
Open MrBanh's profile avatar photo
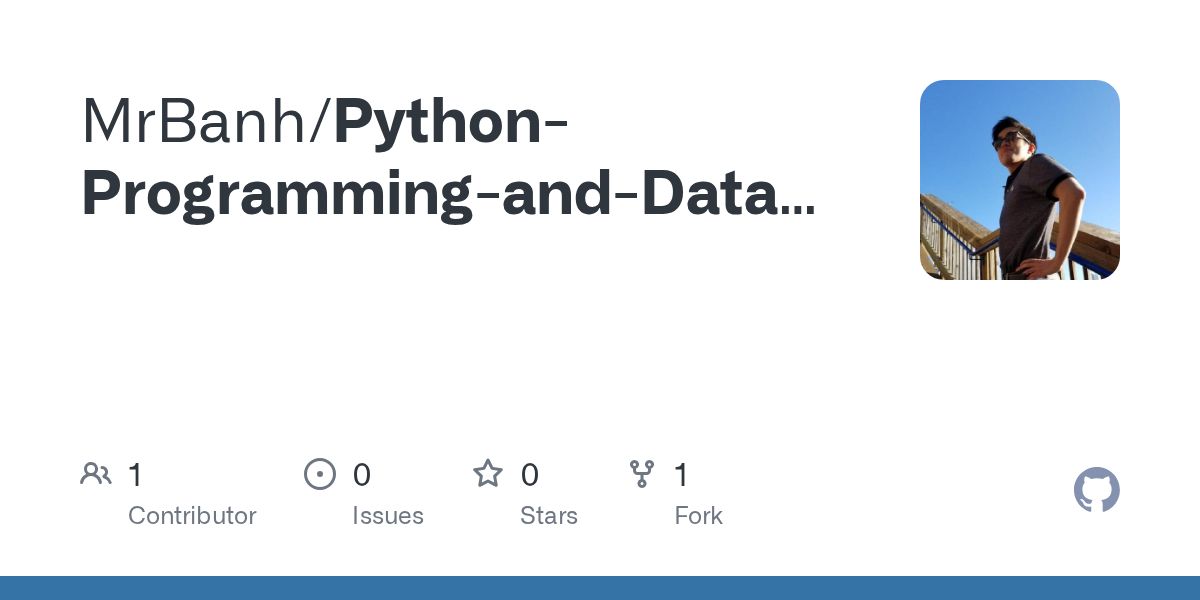(1020, 180)
